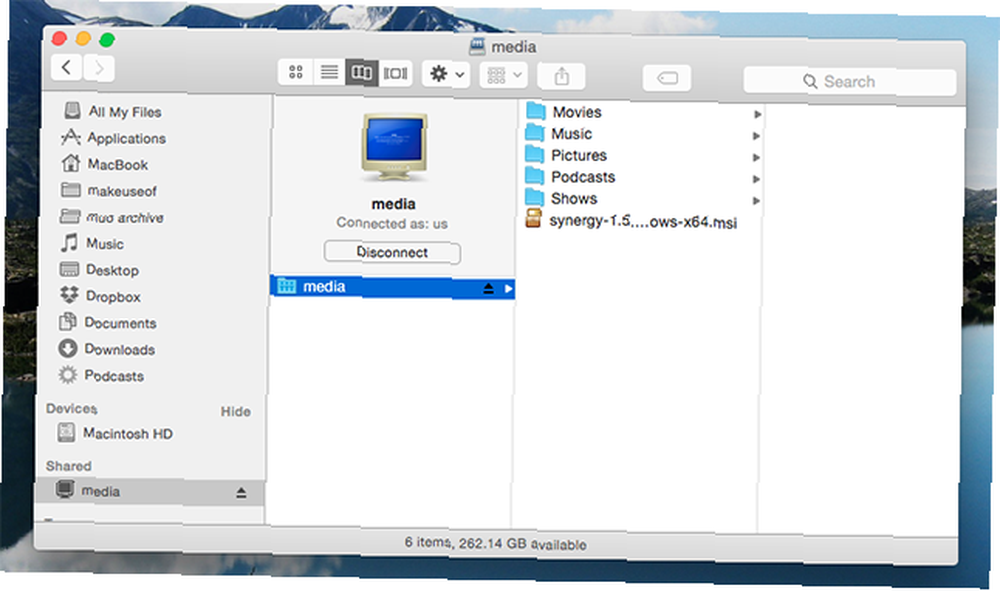
Task: Hide the Devices section
Action: (235, 411)
